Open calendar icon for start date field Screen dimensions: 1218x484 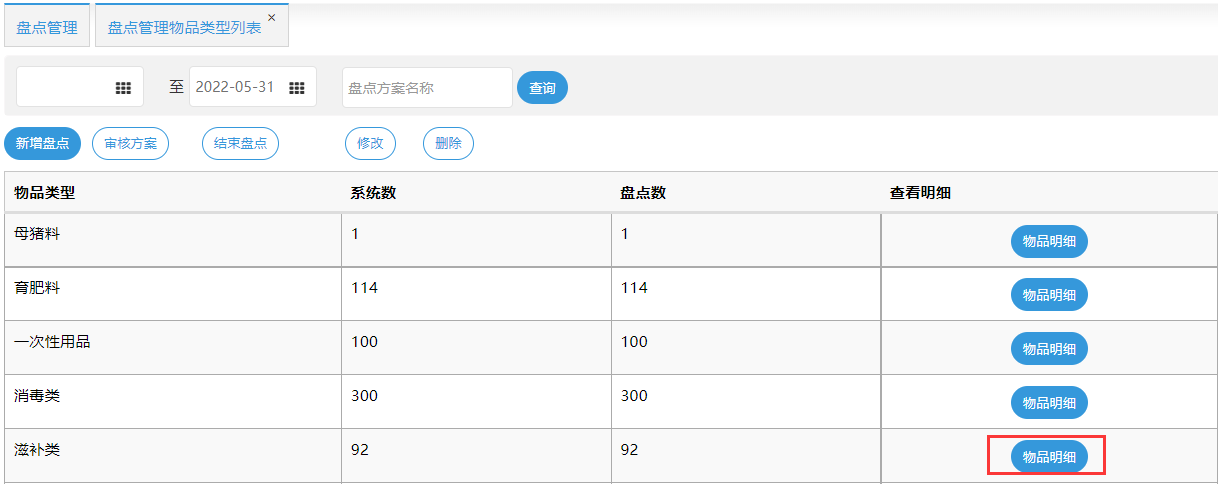click(x=123, y=88)
